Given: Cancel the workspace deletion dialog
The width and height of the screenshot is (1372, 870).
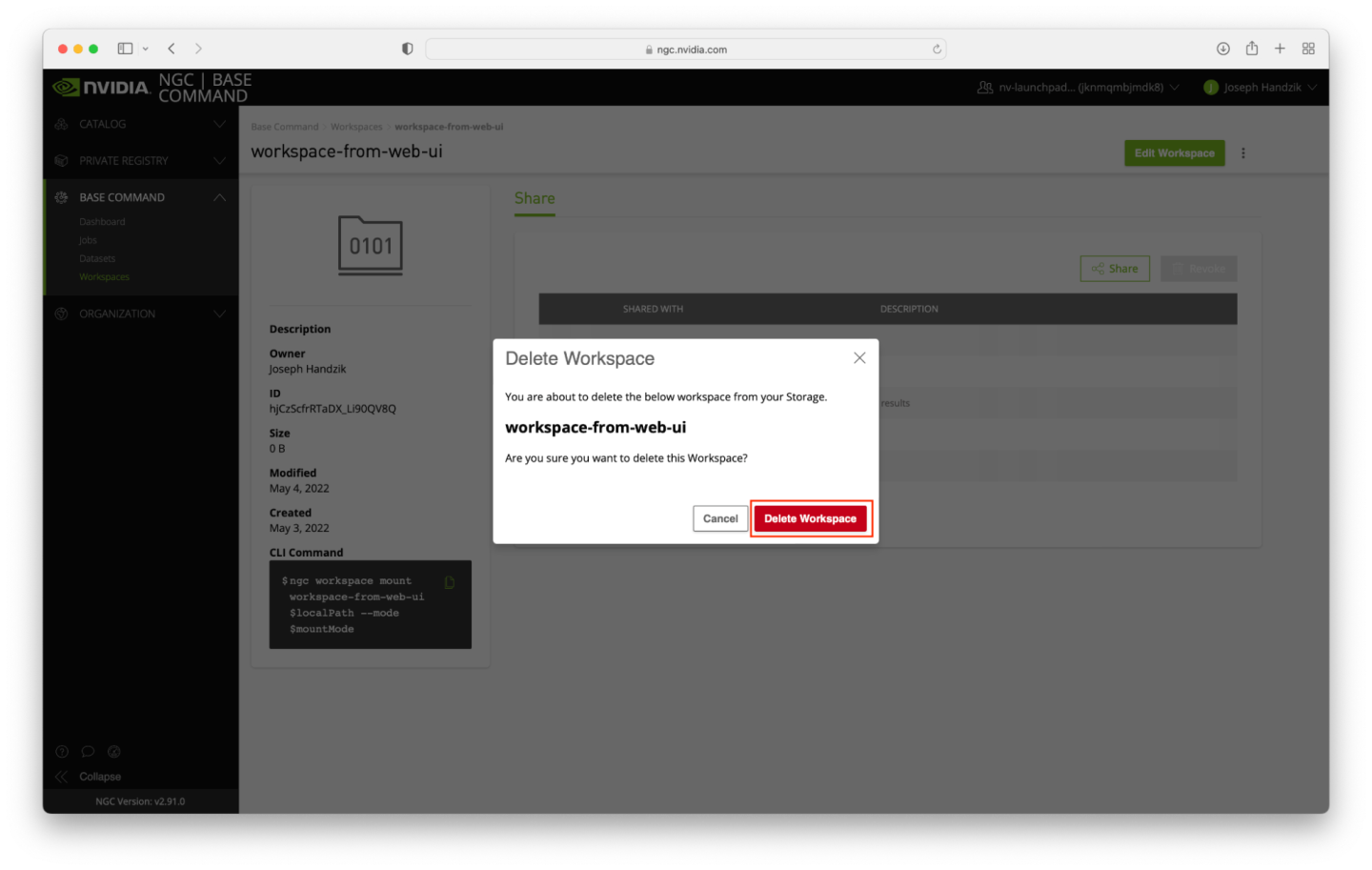Looking at the screenshot, I should (x=719, y=518).
